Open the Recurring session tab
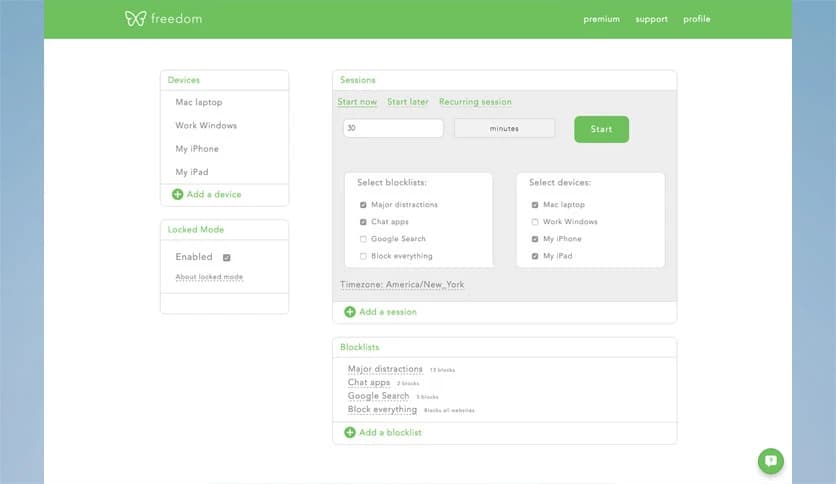Screen dimensions: 836x484 pyautogui.click(x=475, y=102)
